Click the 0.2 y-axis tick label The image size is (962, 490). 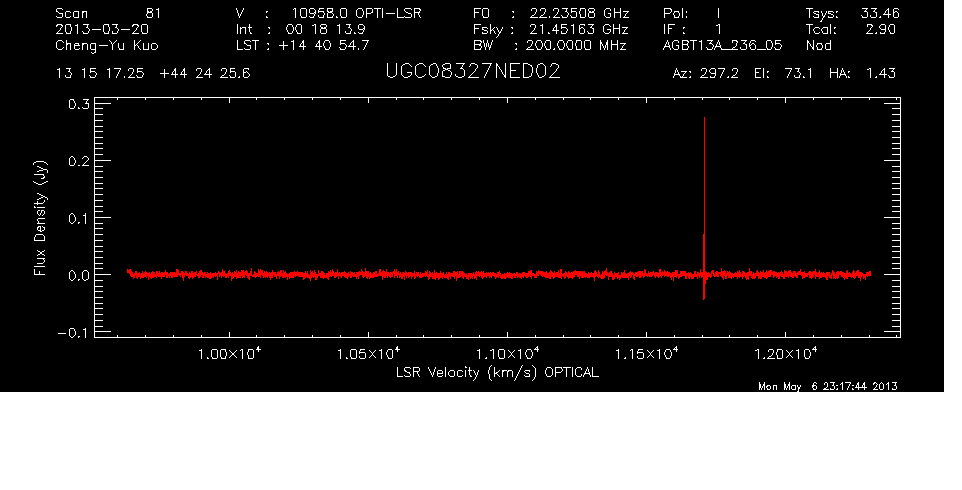[79, 161]
